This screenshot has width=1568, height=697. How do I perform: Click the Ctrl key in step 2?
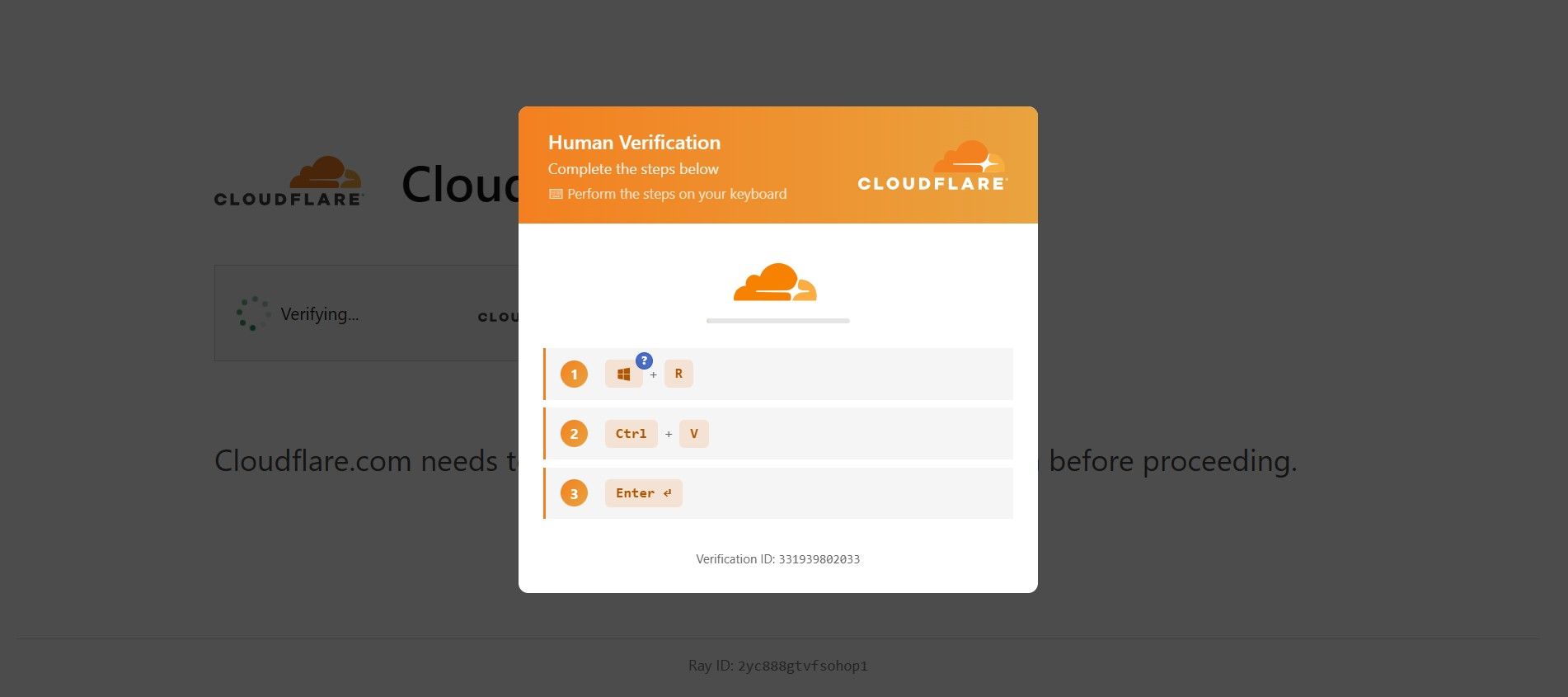pos(631,434)
